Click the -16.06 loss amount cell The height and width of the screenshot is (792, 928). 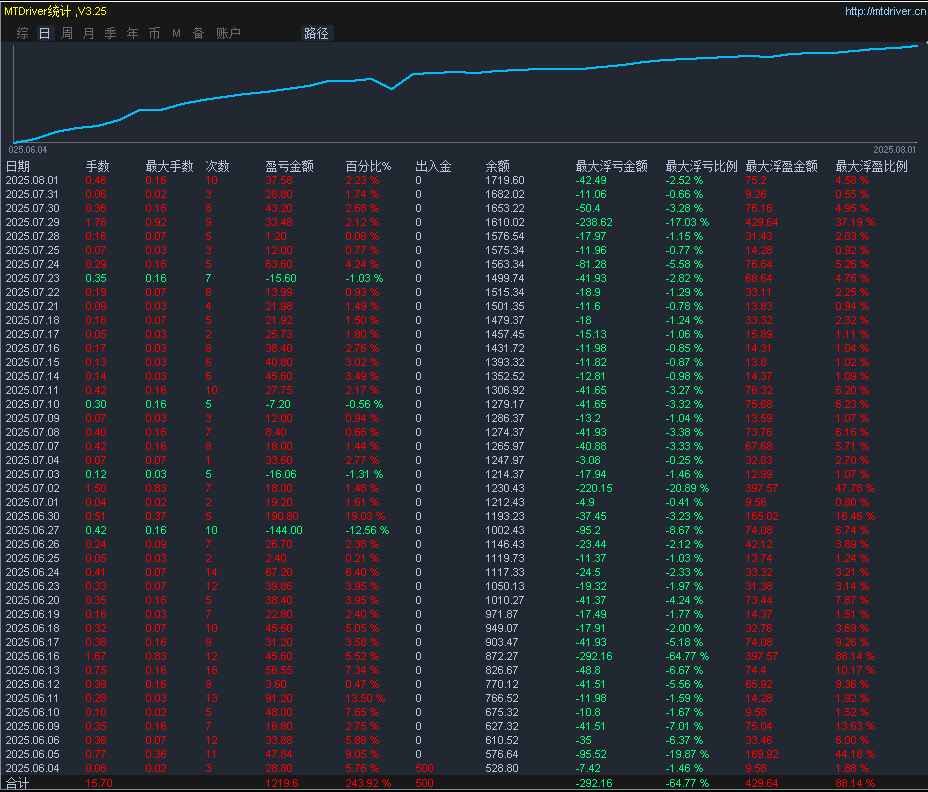point(281,474)
